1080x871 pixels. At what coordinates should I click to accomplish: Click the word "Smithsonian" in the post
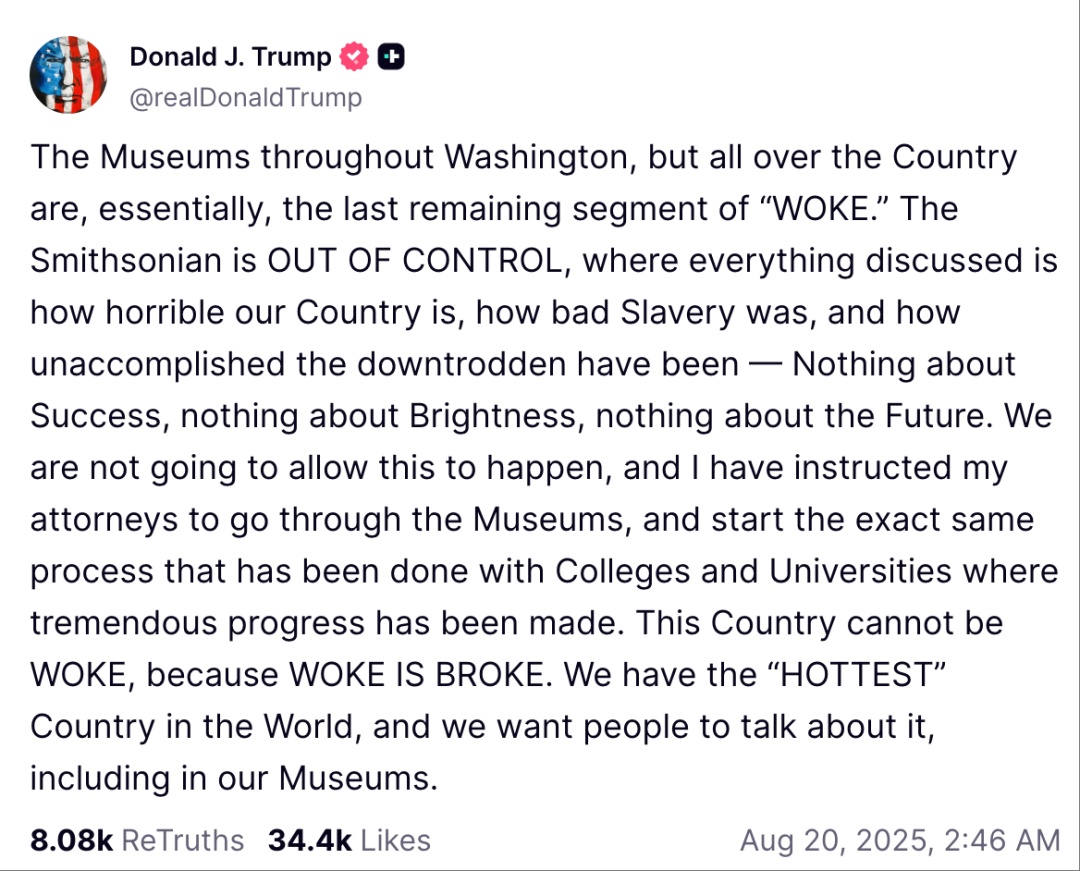pos(137,260)
